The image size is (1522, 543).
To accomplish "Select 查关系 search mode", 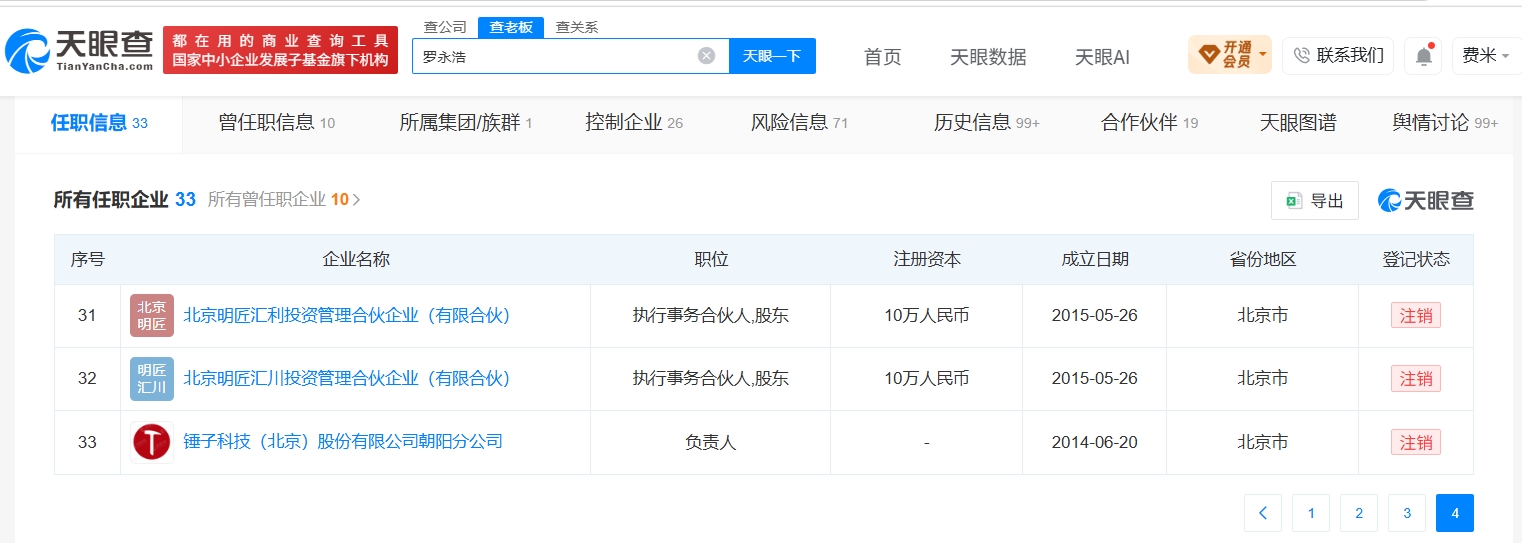I will 577,27.
